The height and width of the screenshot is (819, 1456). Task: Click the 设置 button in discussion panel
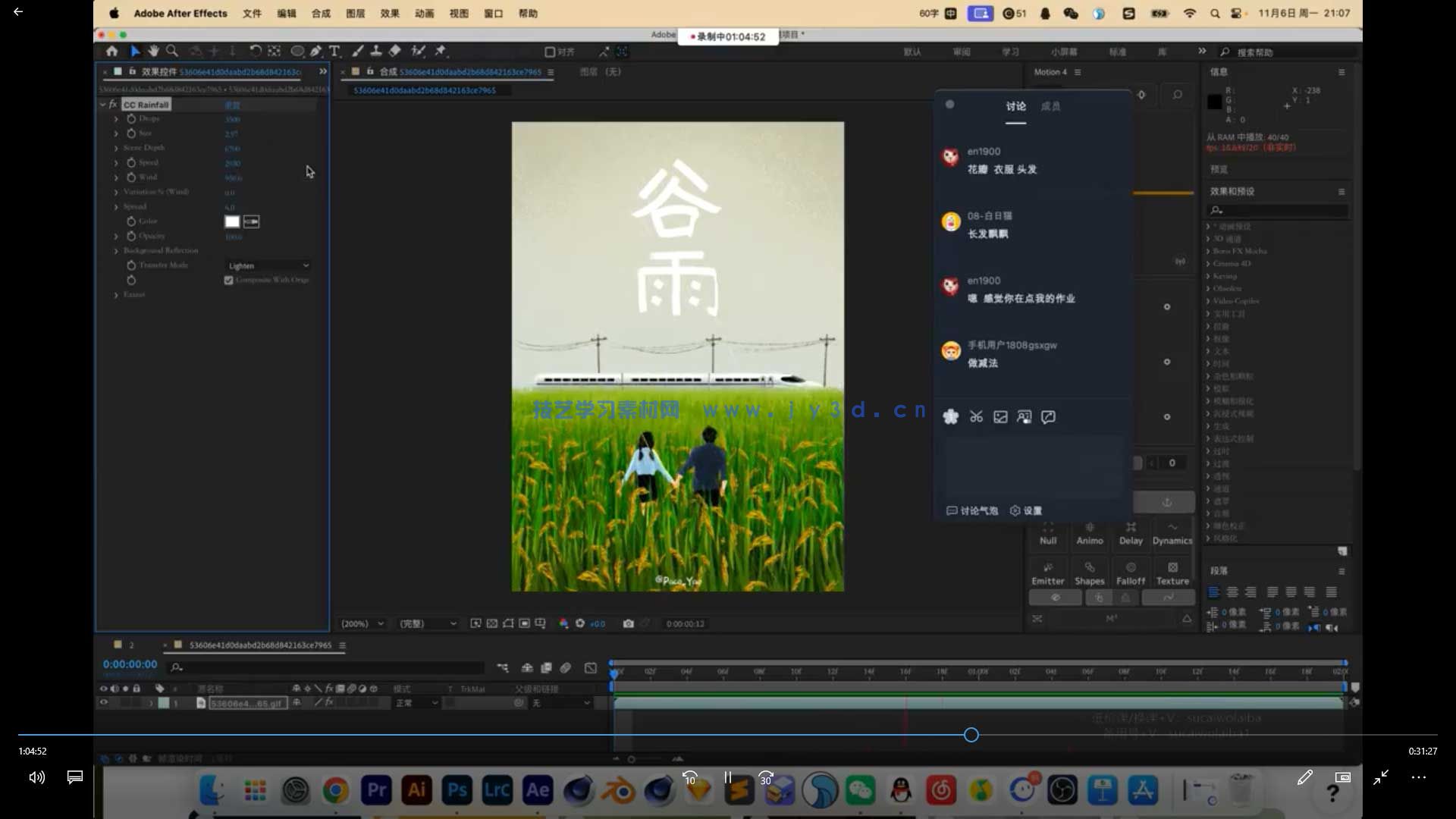point(1028,510)
